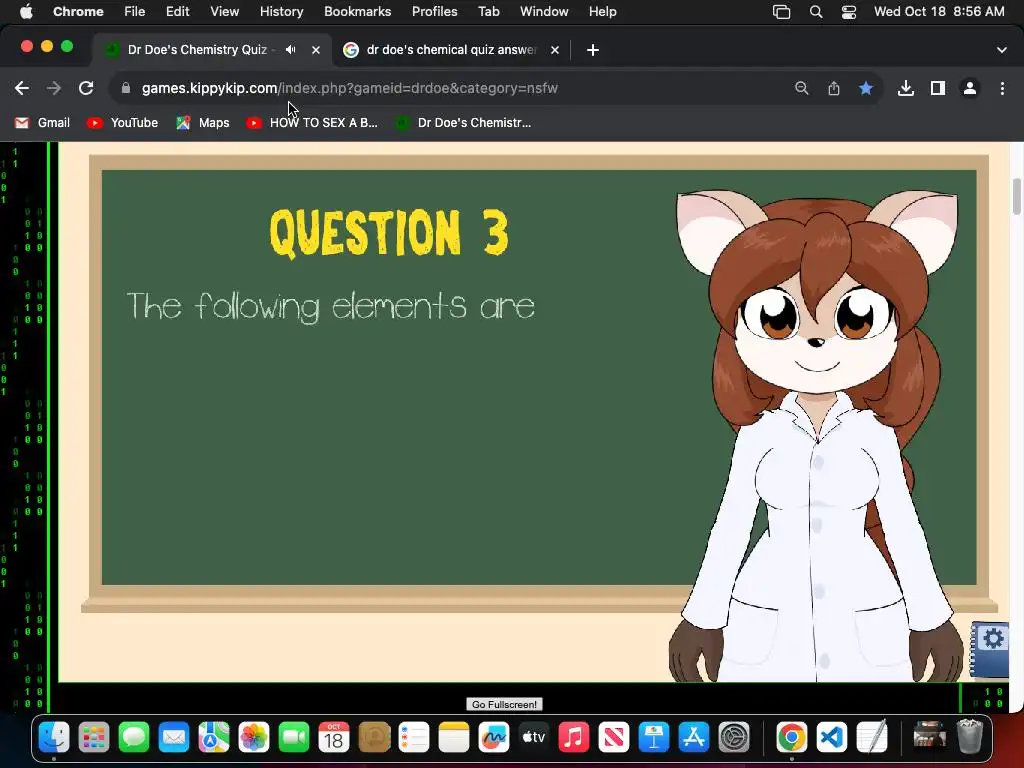Open the View menu
Viewport: 1024px width, 768px height.
(225, 12)
